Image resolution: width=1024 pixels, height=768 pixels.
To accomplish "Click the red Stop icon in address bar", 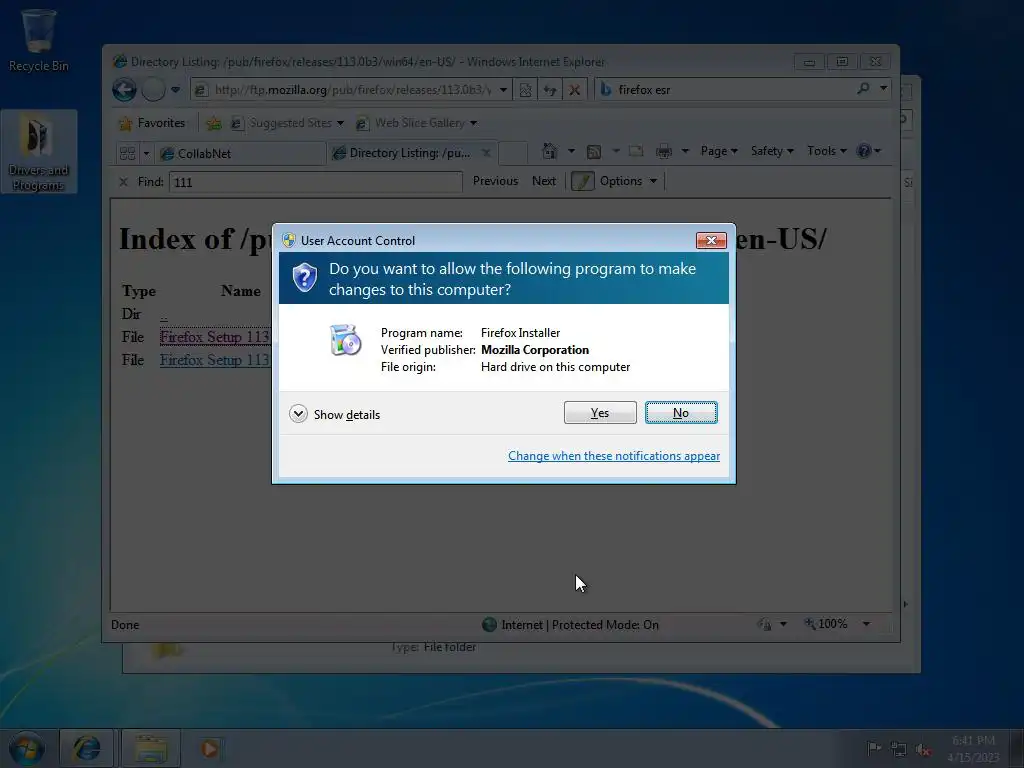I will (x=575, y=89).
